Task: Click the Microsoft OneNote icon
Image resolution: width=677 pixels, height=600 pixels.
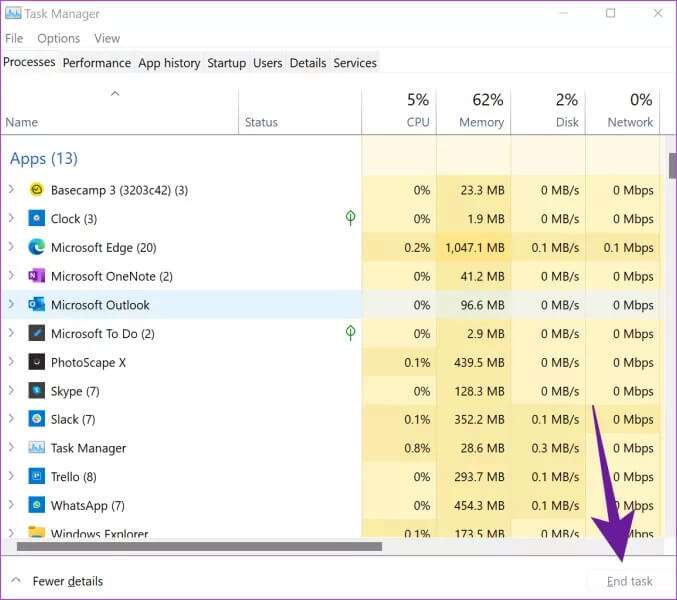Action: (37, 276)
